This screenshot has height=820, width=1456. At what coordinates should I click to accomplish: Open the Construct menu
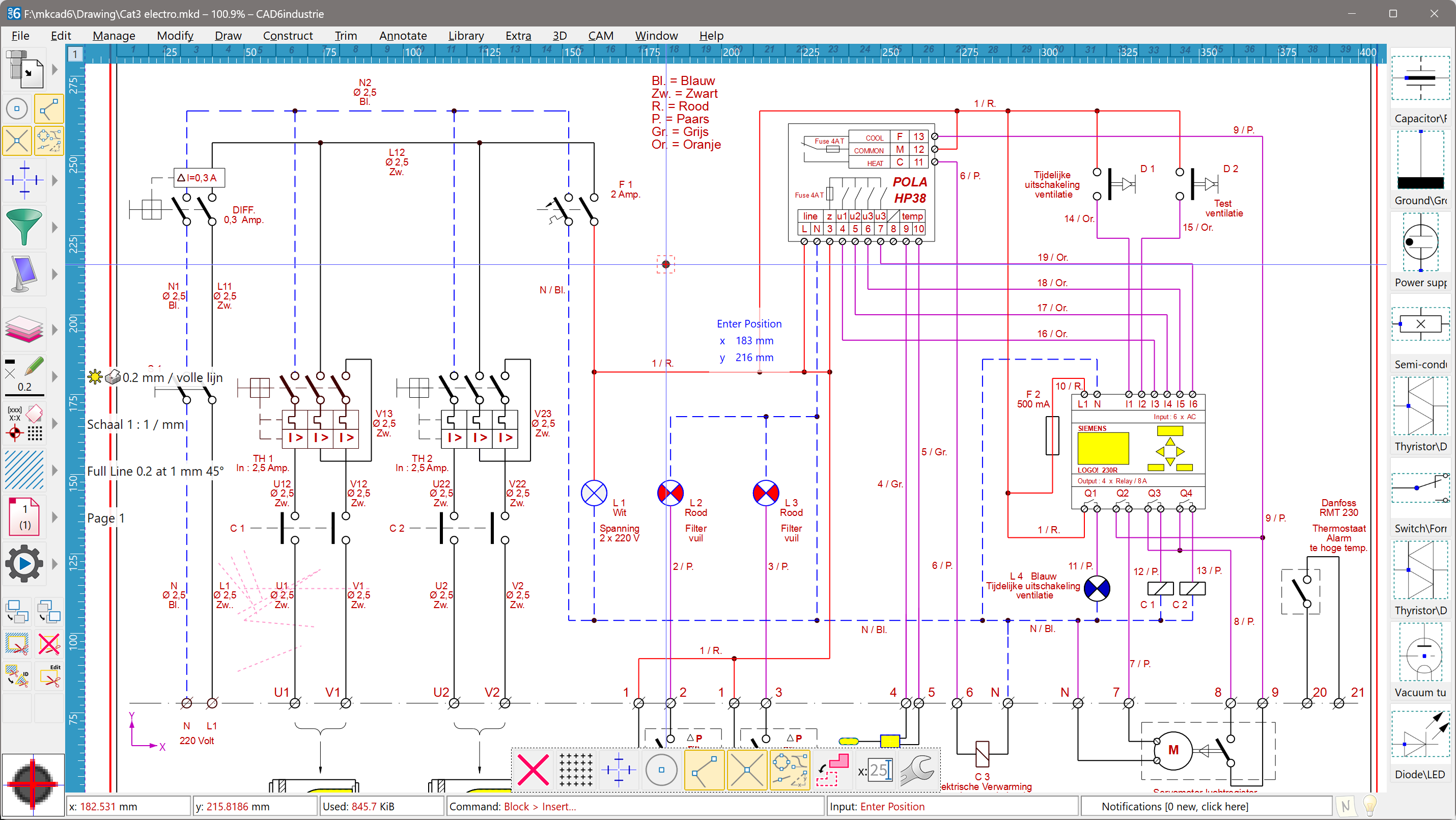[x=288, y=35]
